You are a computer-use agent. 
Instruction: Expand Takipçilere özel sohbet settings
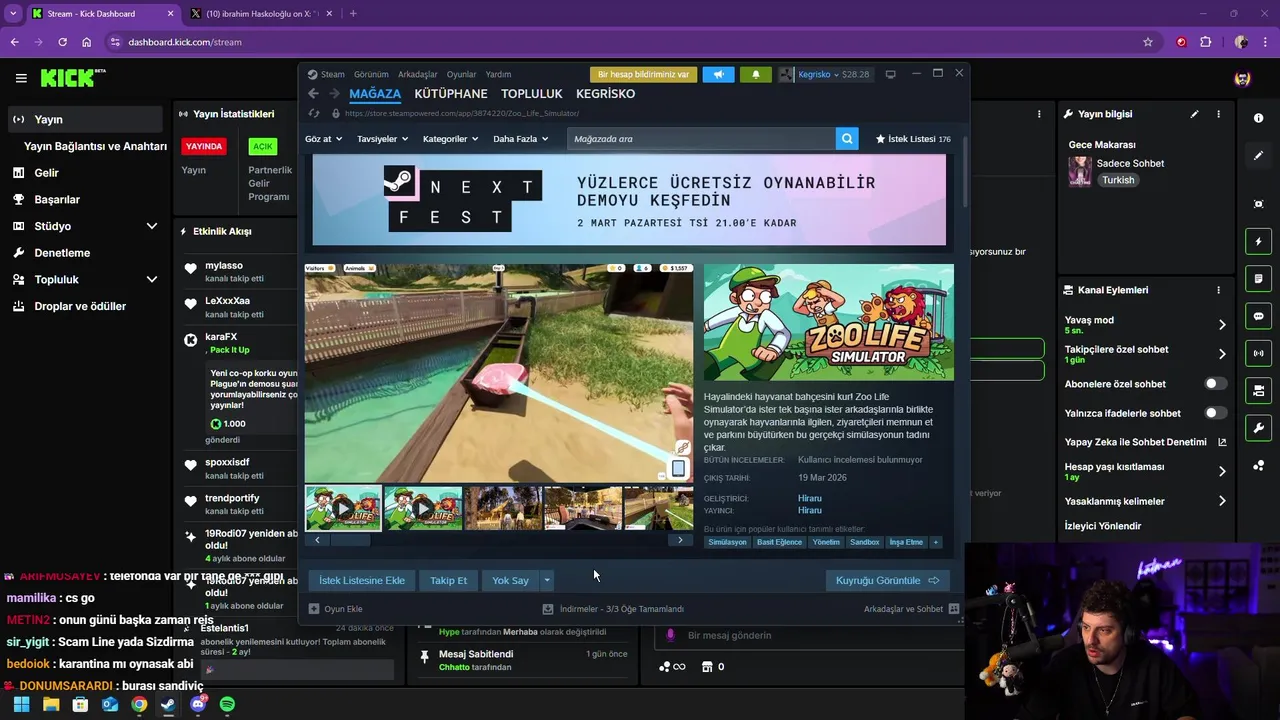(x=1222, y=354)
